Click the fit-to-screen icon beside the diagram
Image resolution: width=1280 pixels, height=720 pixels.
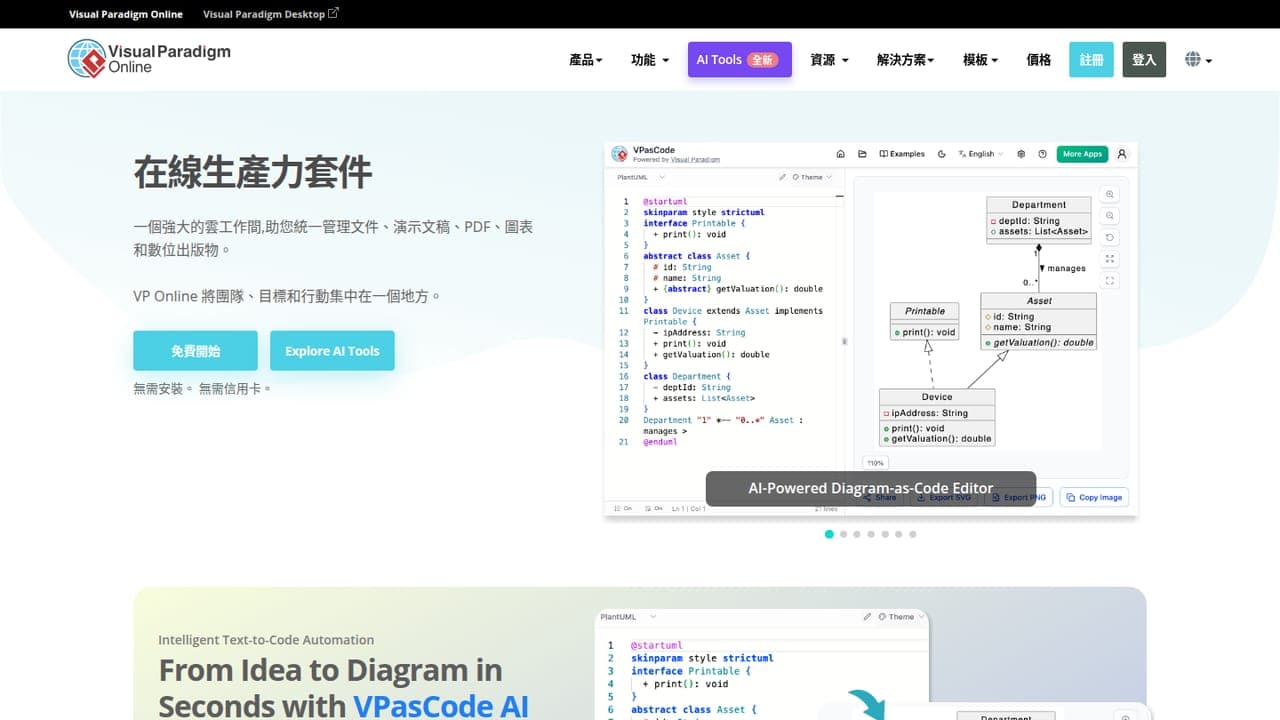(x=1110, y=259)
